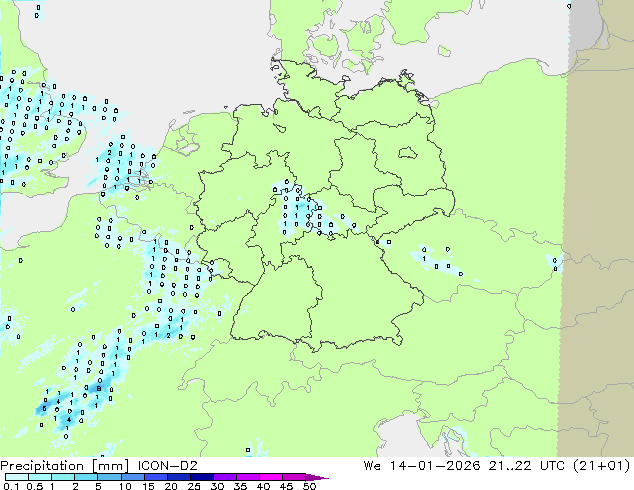Click the legend label "25"
Screen dimensions: 634x490
194,486
